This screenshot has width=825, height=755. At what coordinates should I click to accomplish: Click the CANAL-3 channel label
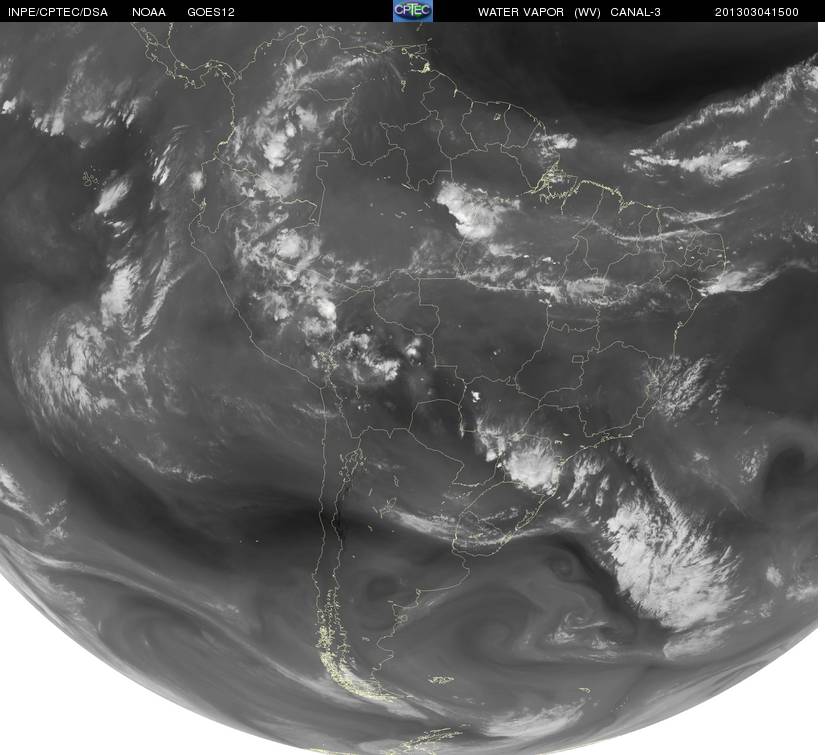(636, 12)
